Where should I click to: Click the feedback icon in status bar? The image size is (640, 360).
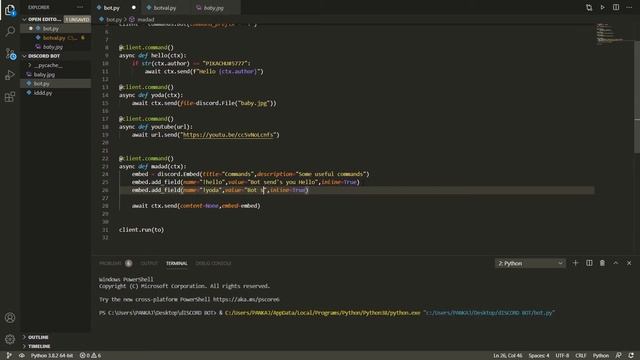click(x=619, y=356)
